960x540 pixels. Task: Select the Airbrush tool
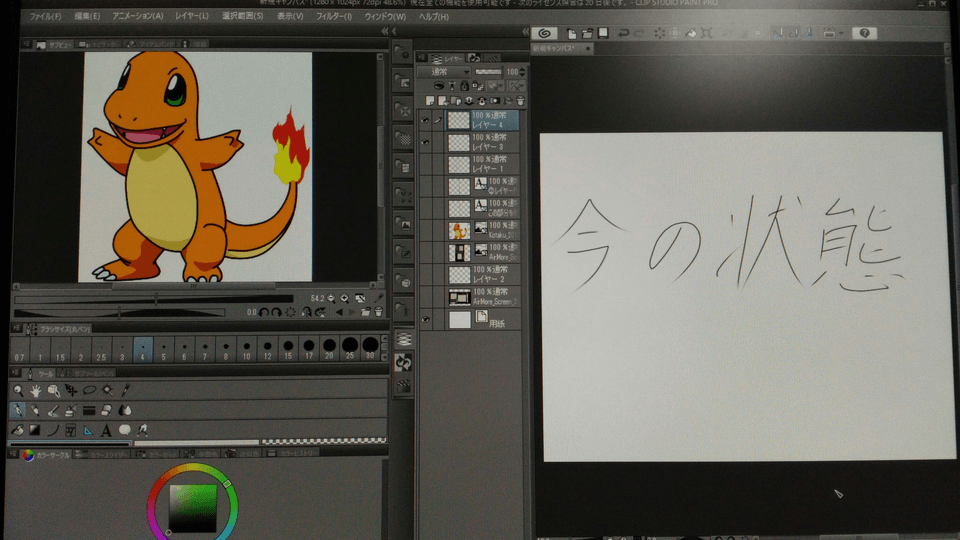pyautogui.click(x=71, y=410)
